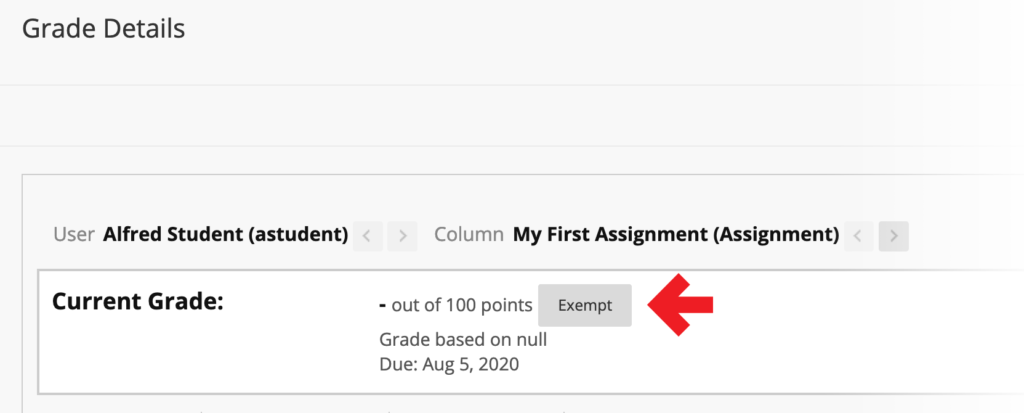Go to the previous user arrow
The height and width of the screenshot is (413, 1024).
(x=367, y=236)
